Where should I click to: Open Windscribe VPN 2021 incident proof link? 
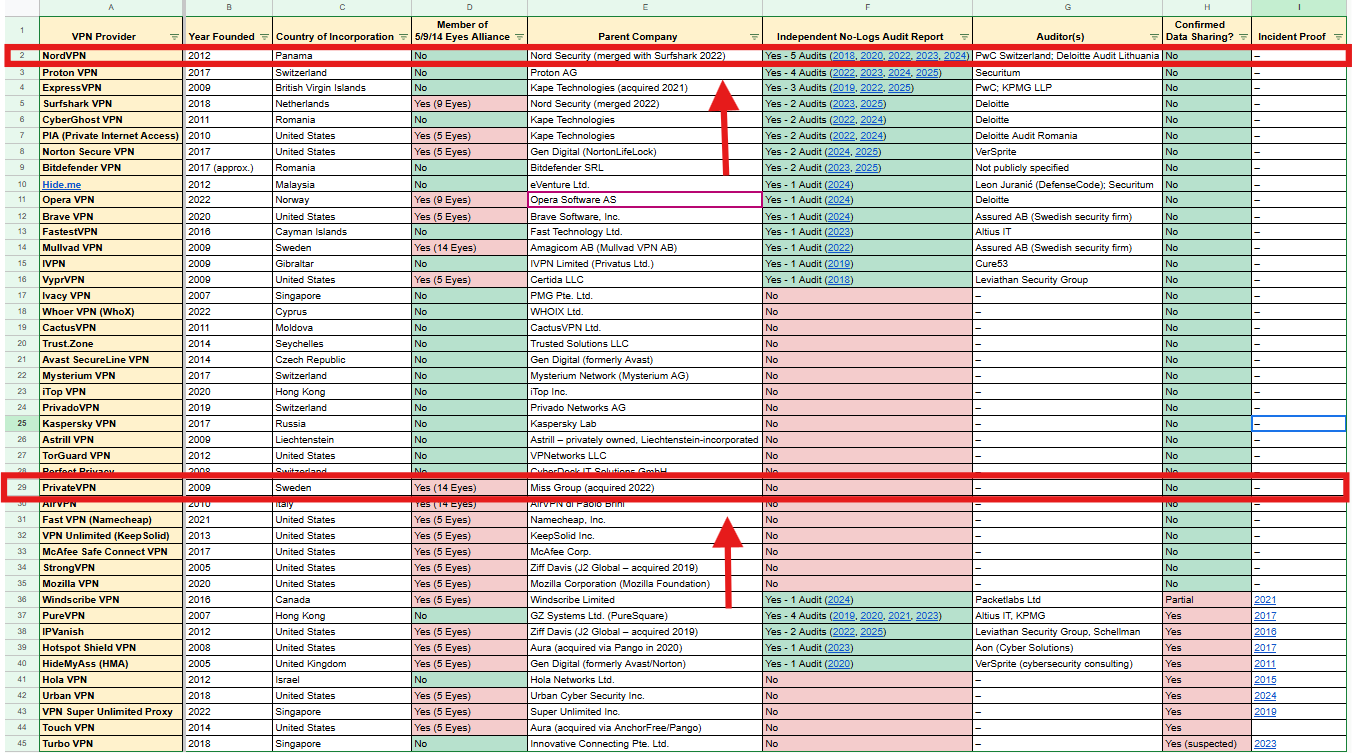pos(1264,600)
